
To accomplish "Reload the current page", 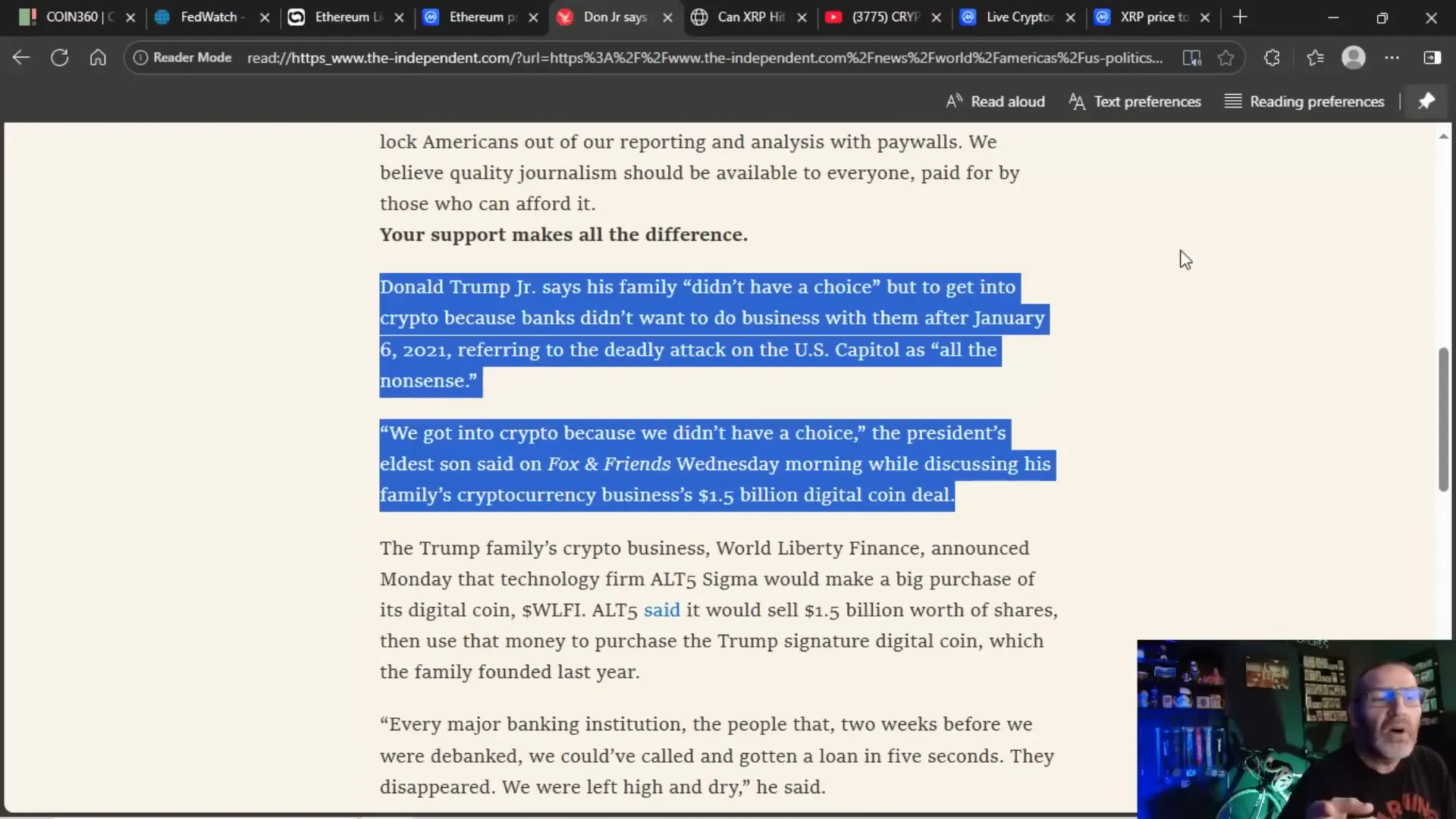I will point(59,58).
